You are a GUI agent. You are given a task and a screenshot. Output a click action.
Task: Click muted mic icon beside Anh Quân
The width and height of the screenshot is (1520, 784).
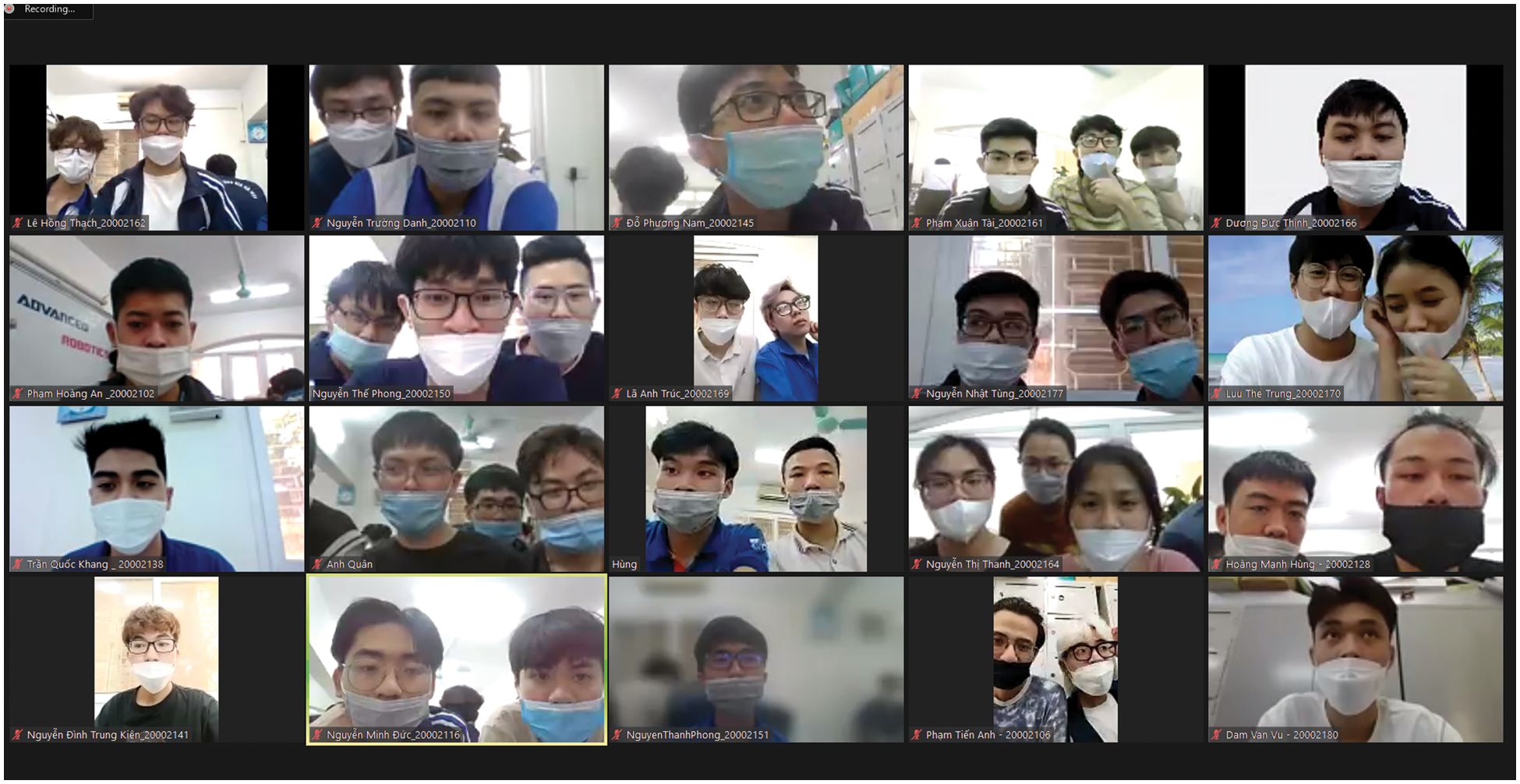(x=317, y=564)
